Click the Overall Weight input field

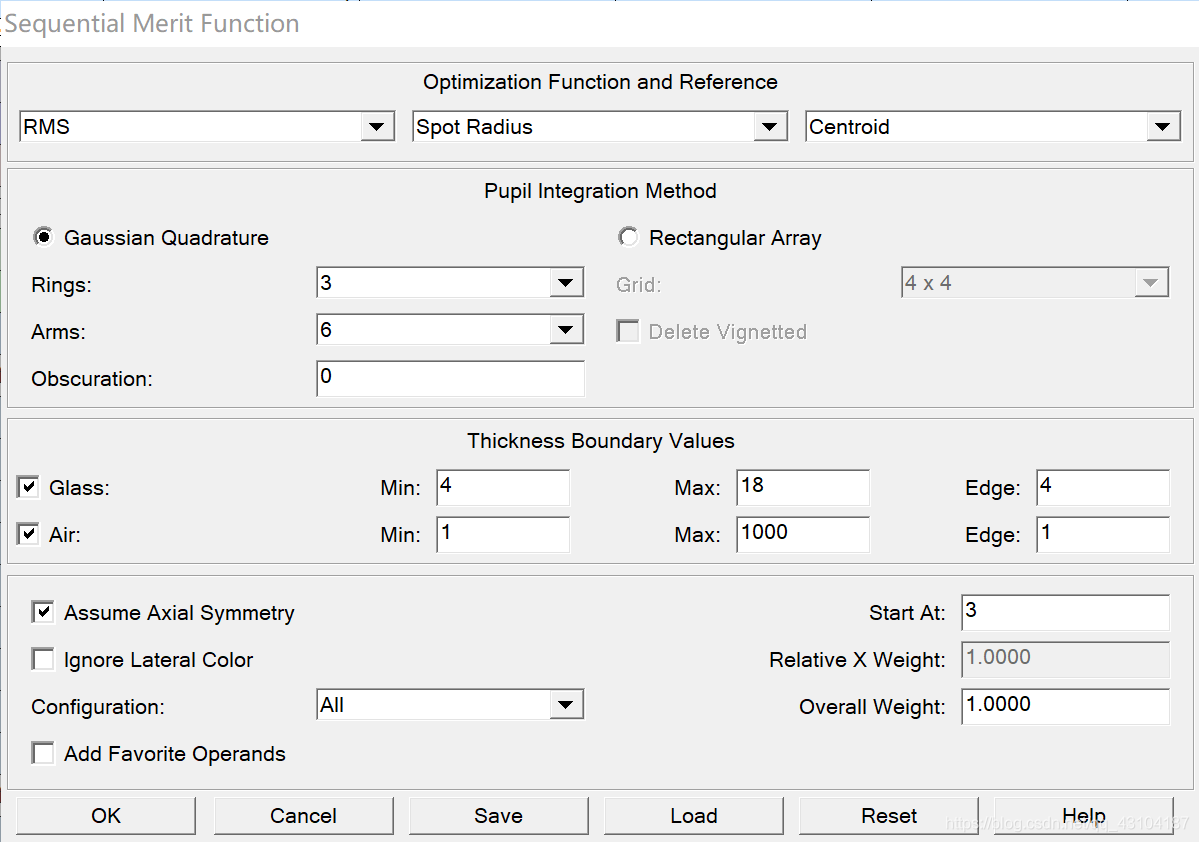(x=1065, y=707)
